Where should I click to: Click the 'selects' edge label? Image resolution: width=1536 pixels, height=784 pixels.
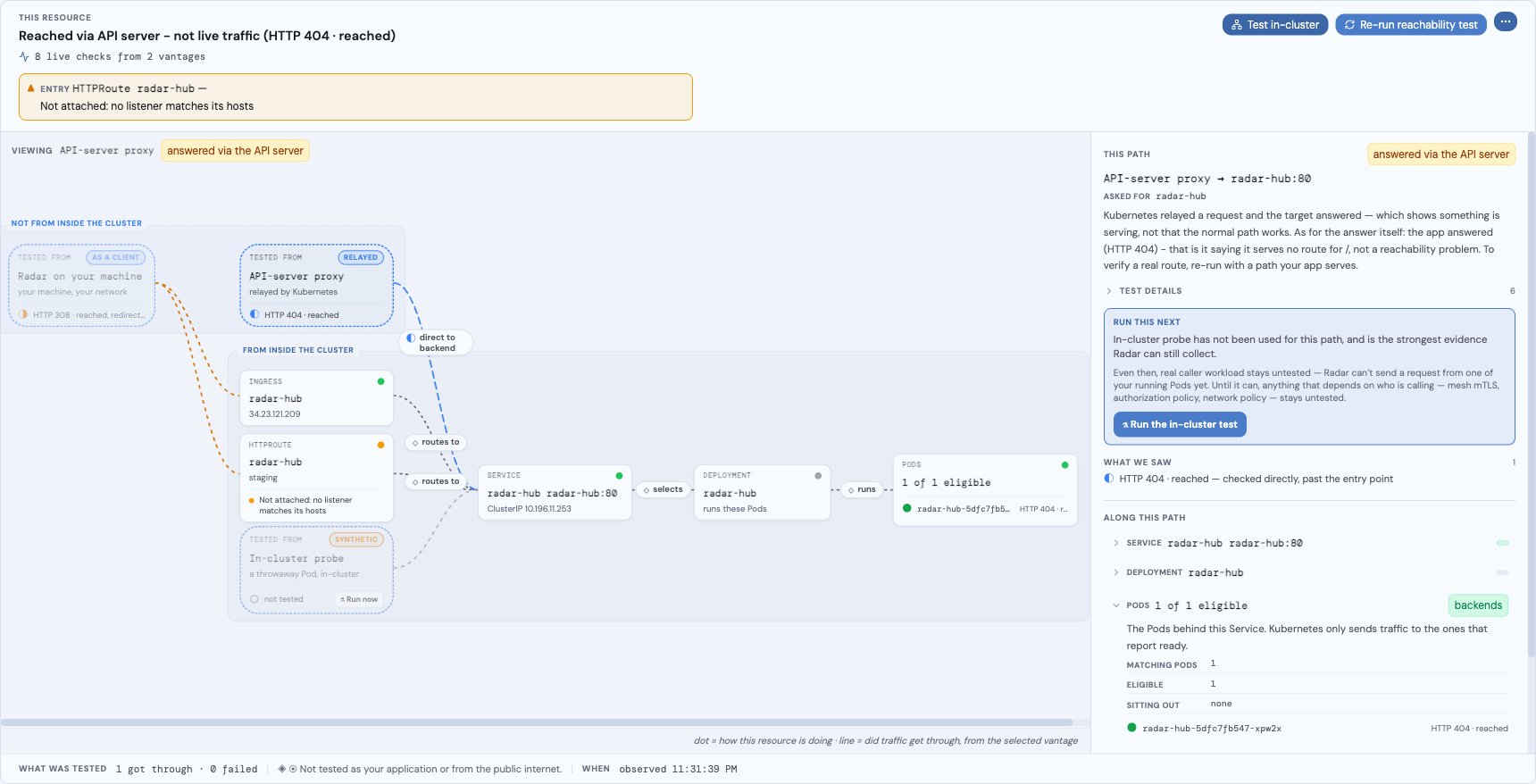tap(663, 489)
